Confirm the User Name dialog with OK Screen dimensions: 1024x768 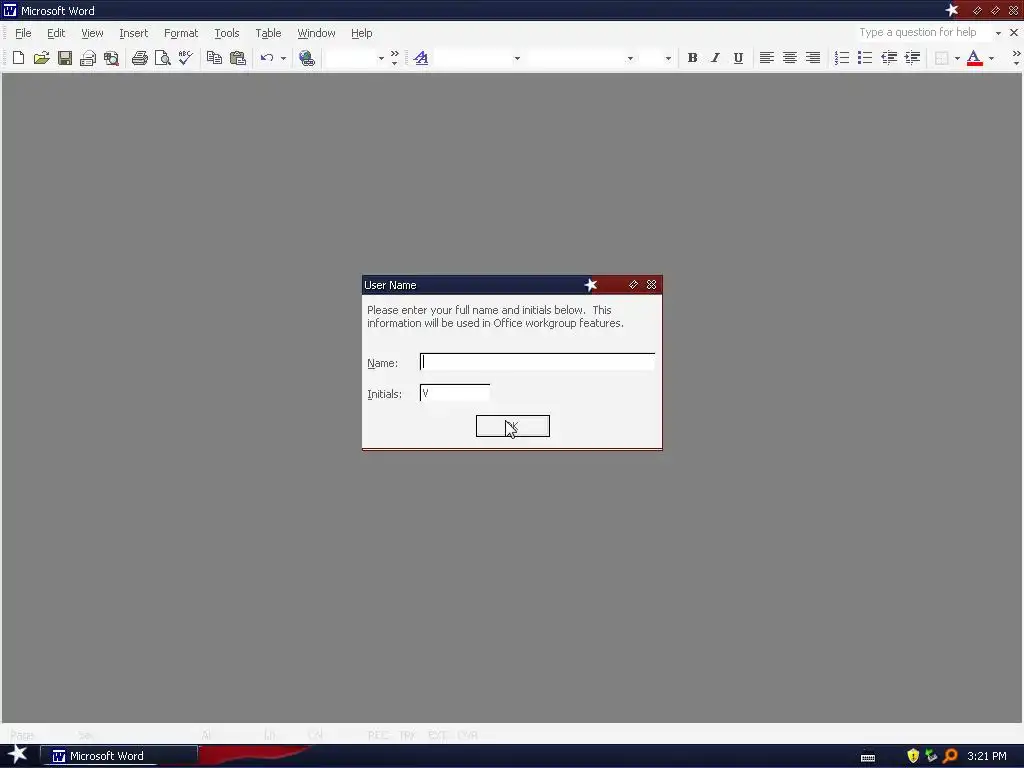pyautogui.click(x=513, y=426)
